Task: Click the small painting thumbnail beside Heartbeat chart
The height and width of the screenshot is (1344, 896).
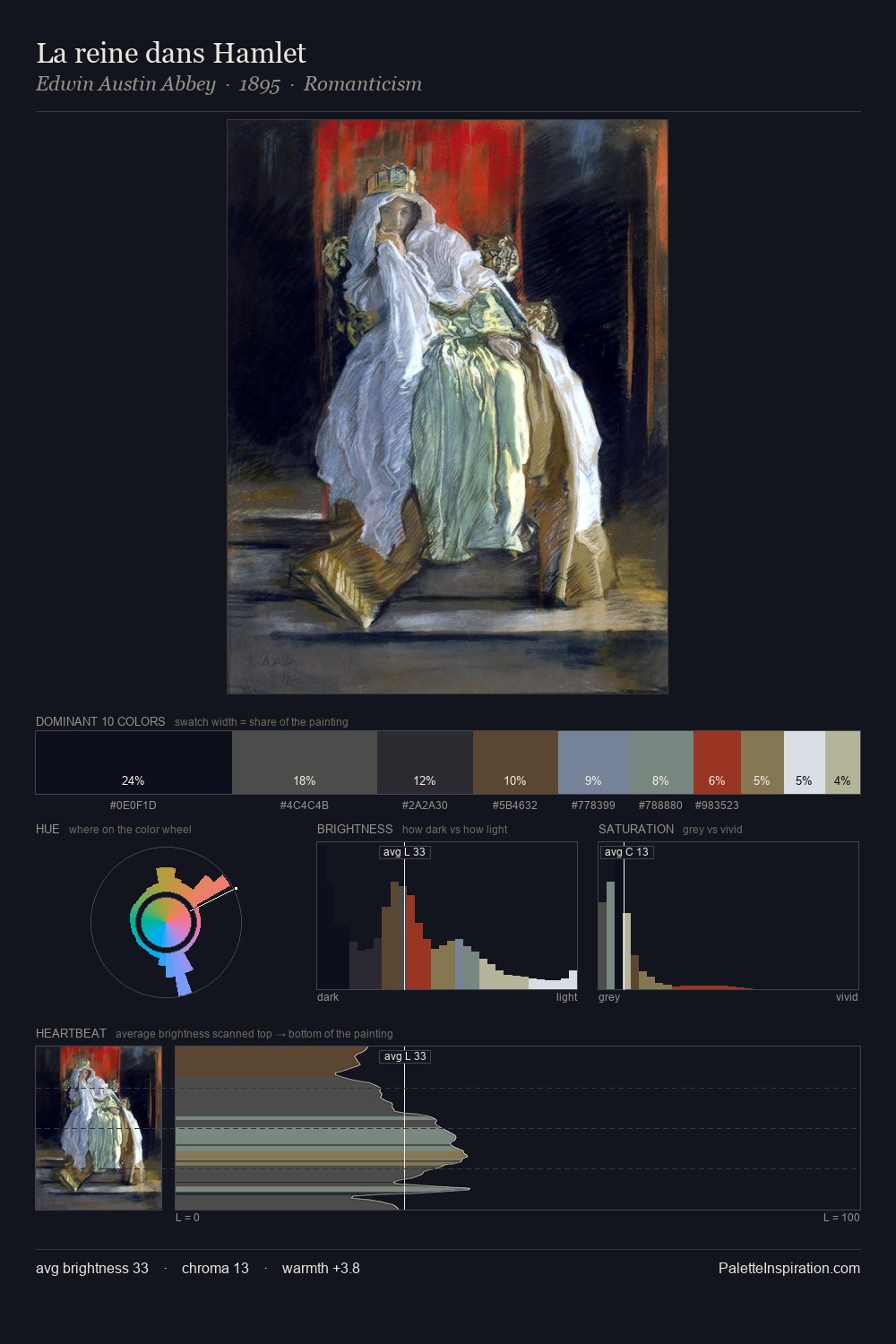Action: click(99, 1128)
